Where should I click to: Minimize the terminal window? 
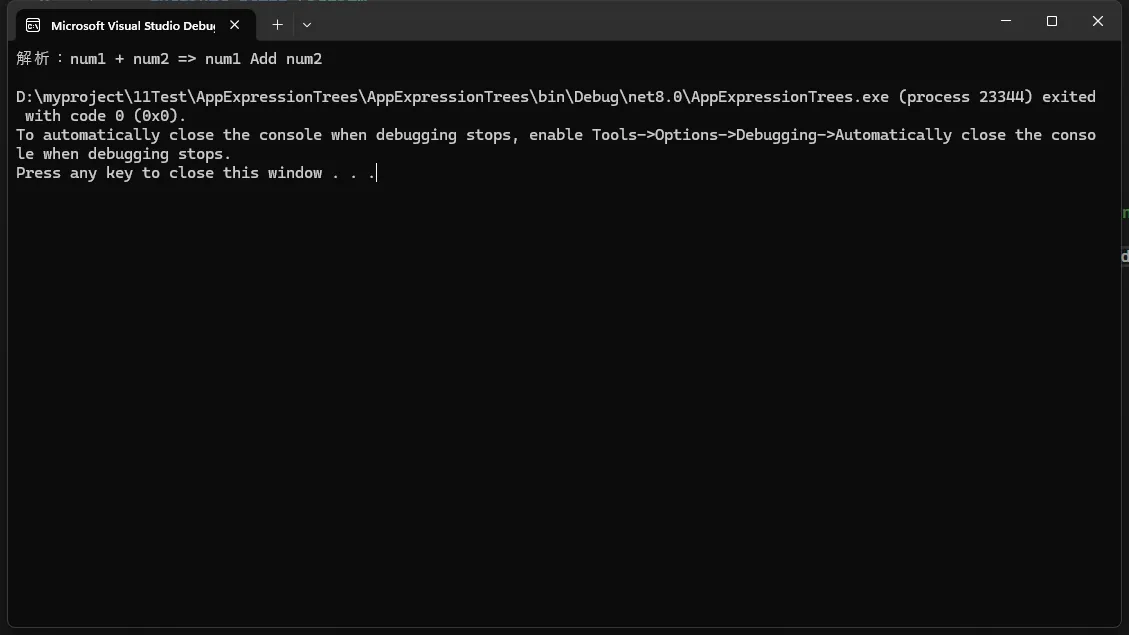click(1006, 21)
